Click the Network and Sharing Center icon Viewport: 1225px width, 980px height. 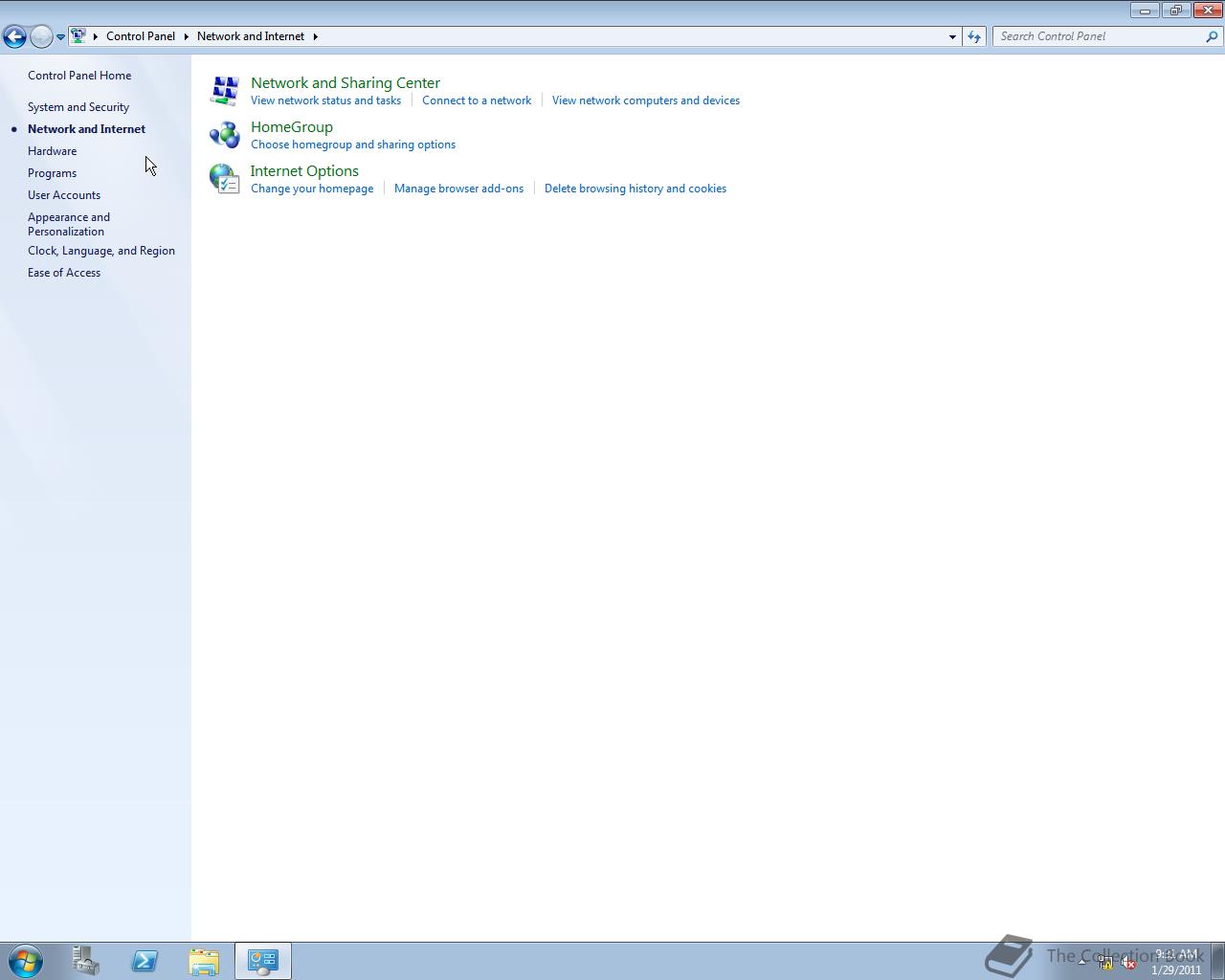click(225, 90)
